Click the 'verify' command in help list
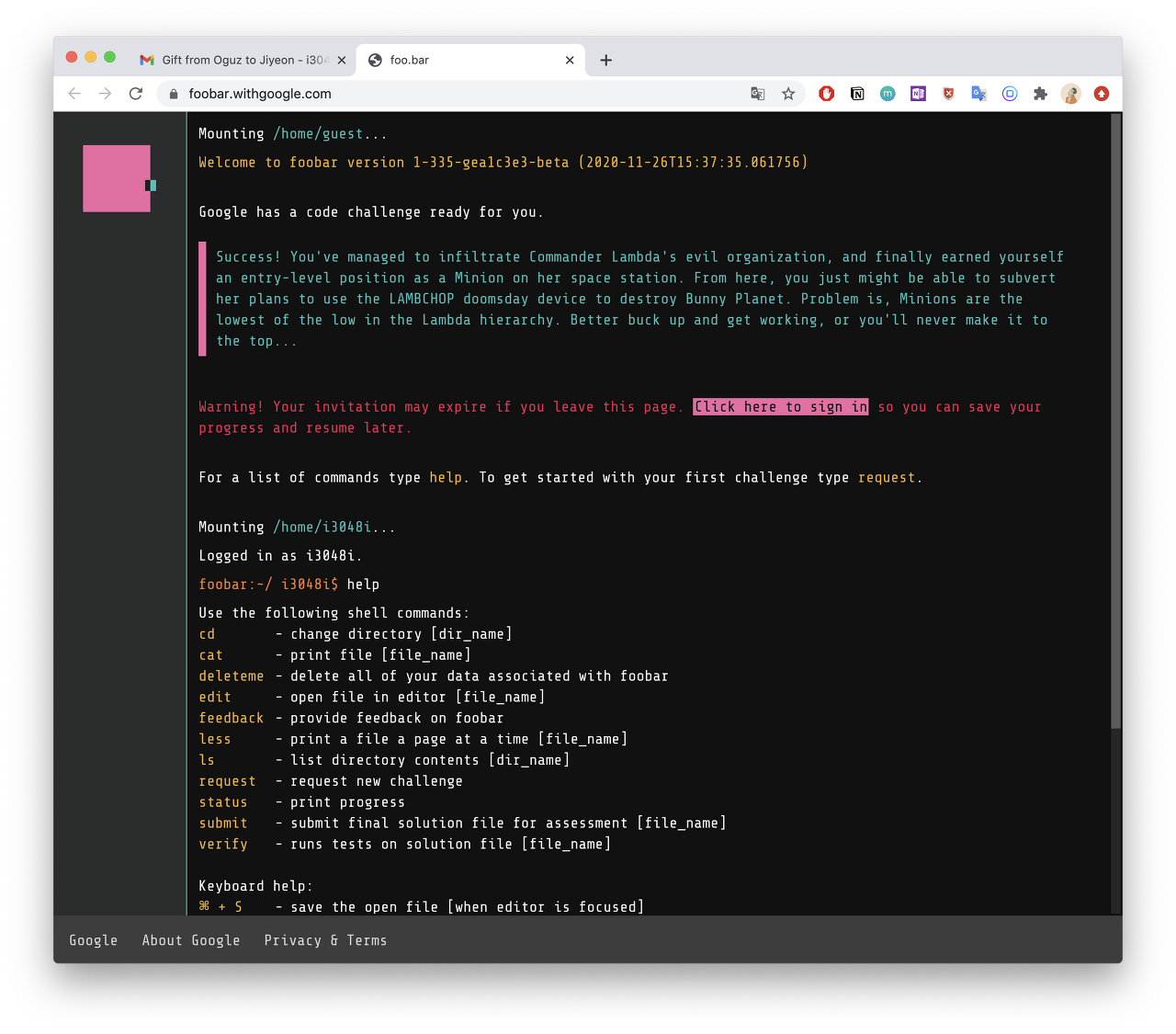The height and width of the screenshot is (1034, 1176). coord(223,846)
